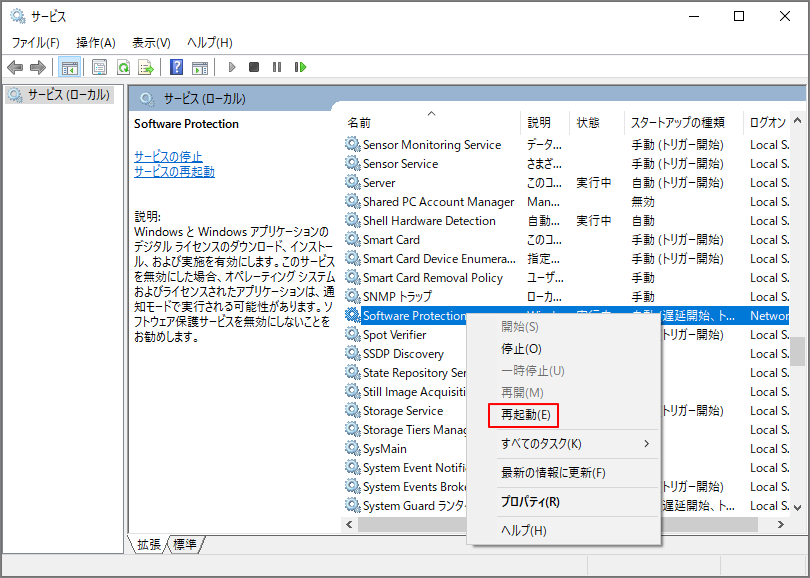Choose 停止(O) in the context menu
810x578 pixels.
[564, 349]
